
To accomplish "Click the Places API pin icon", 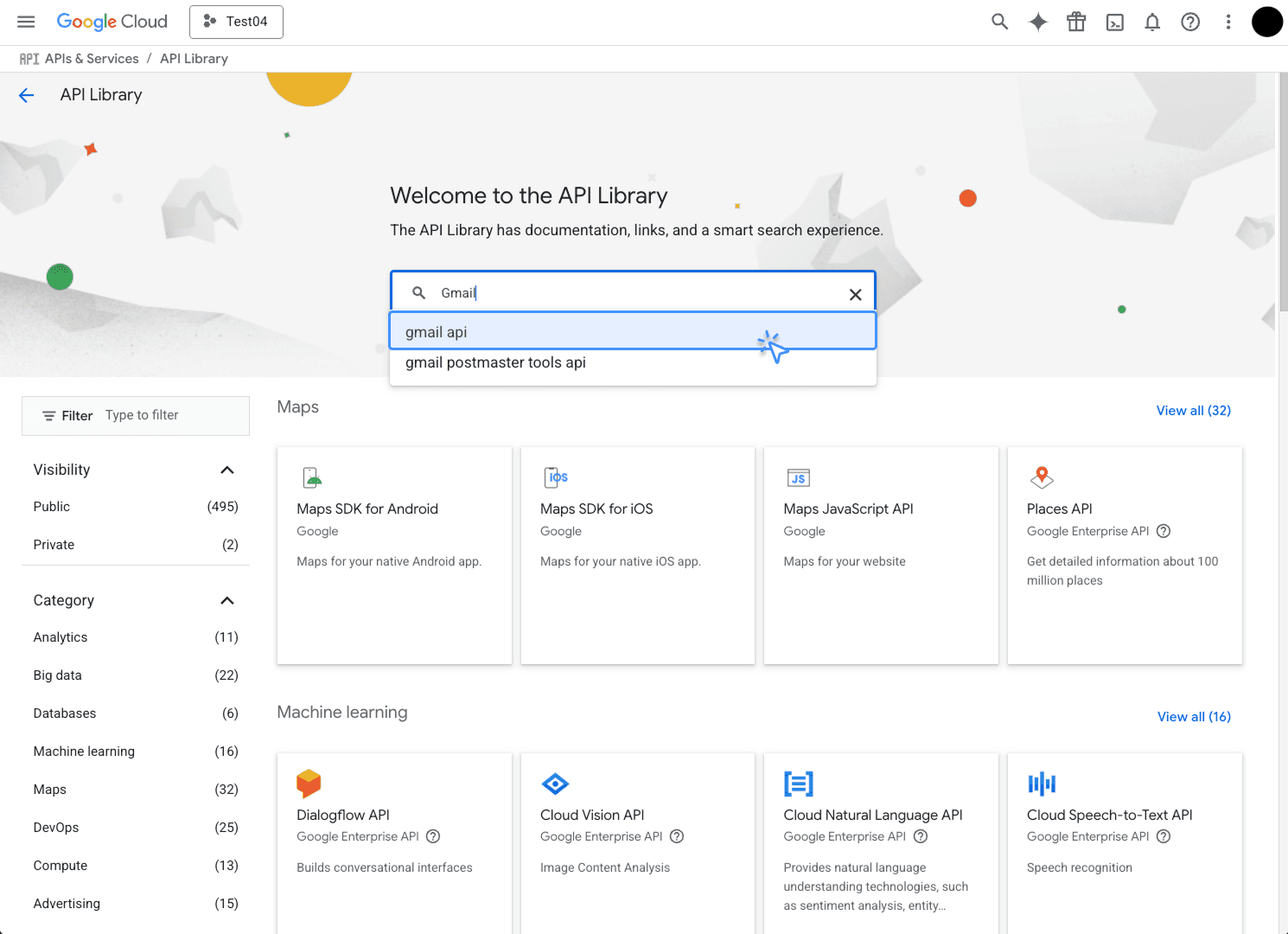I will [x=1042, y=477].
